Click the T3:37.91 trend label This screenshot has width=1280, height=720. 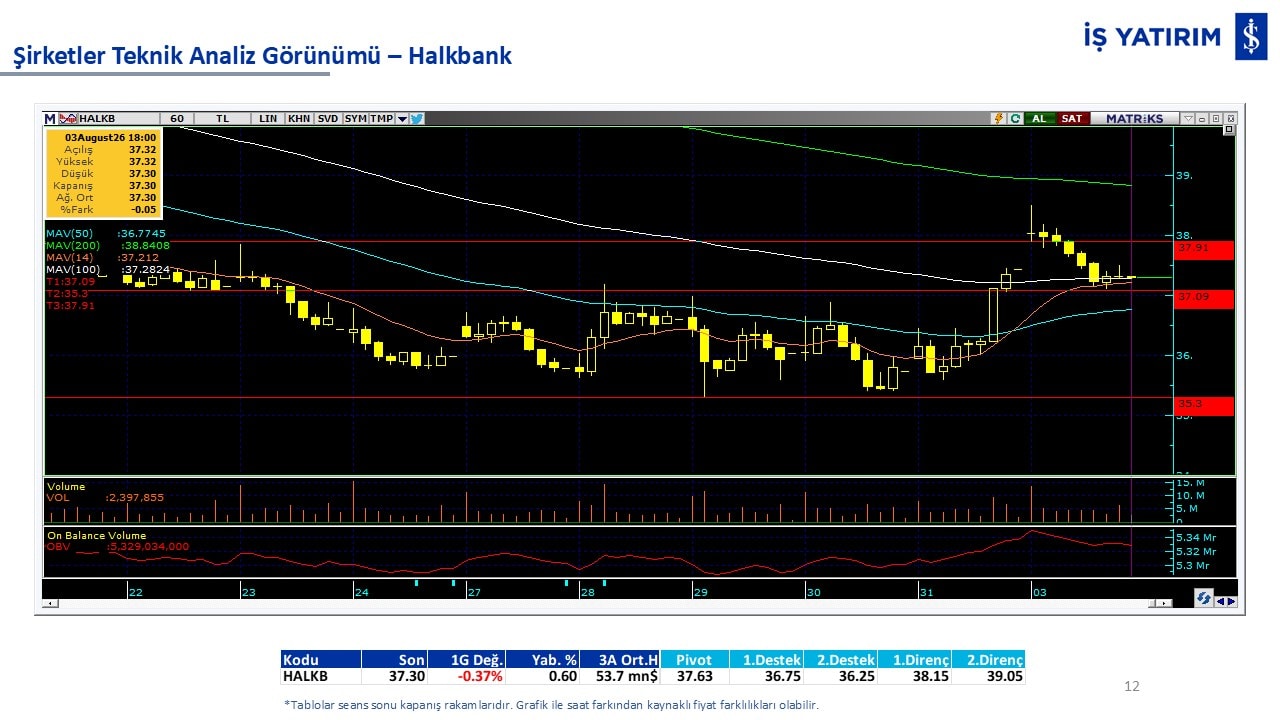point(70,306)
